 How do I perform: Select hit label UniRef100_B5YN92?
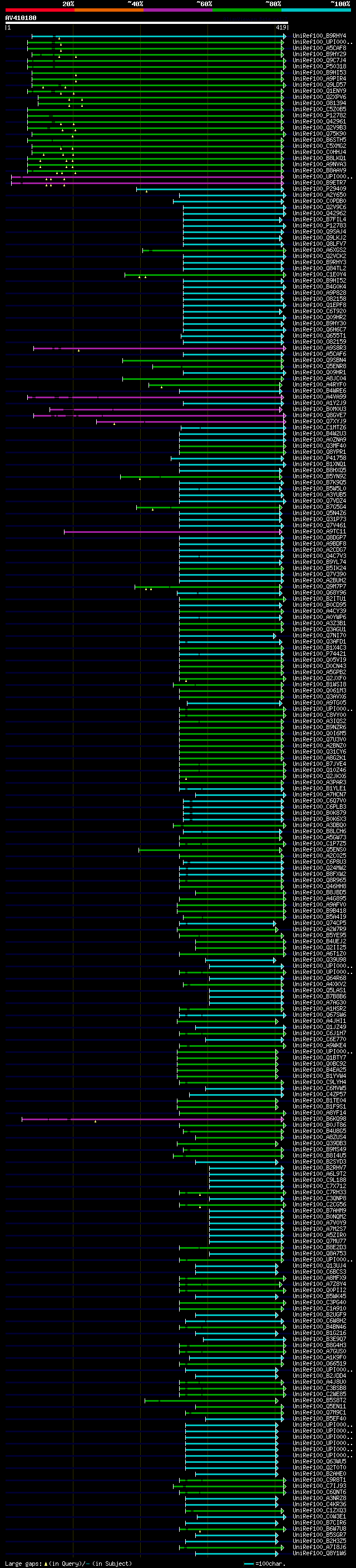319,477
